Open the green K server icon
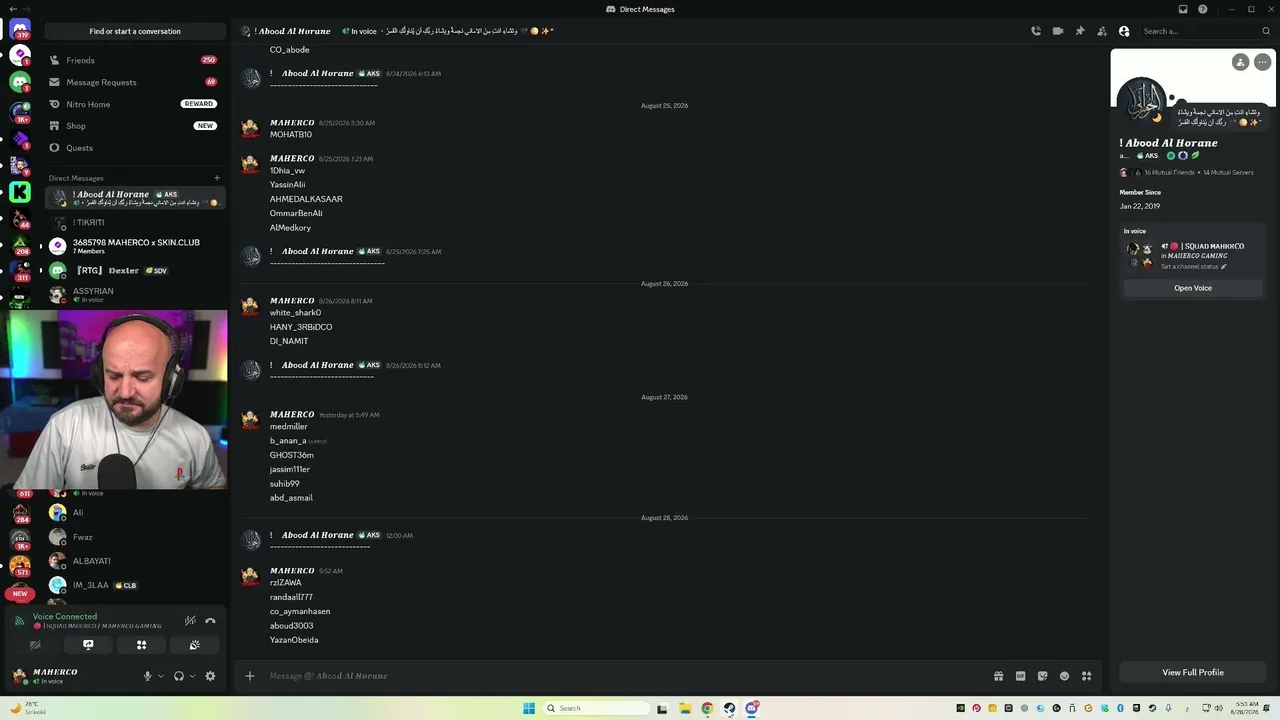The image size is (1280, 720). (20, 192)
